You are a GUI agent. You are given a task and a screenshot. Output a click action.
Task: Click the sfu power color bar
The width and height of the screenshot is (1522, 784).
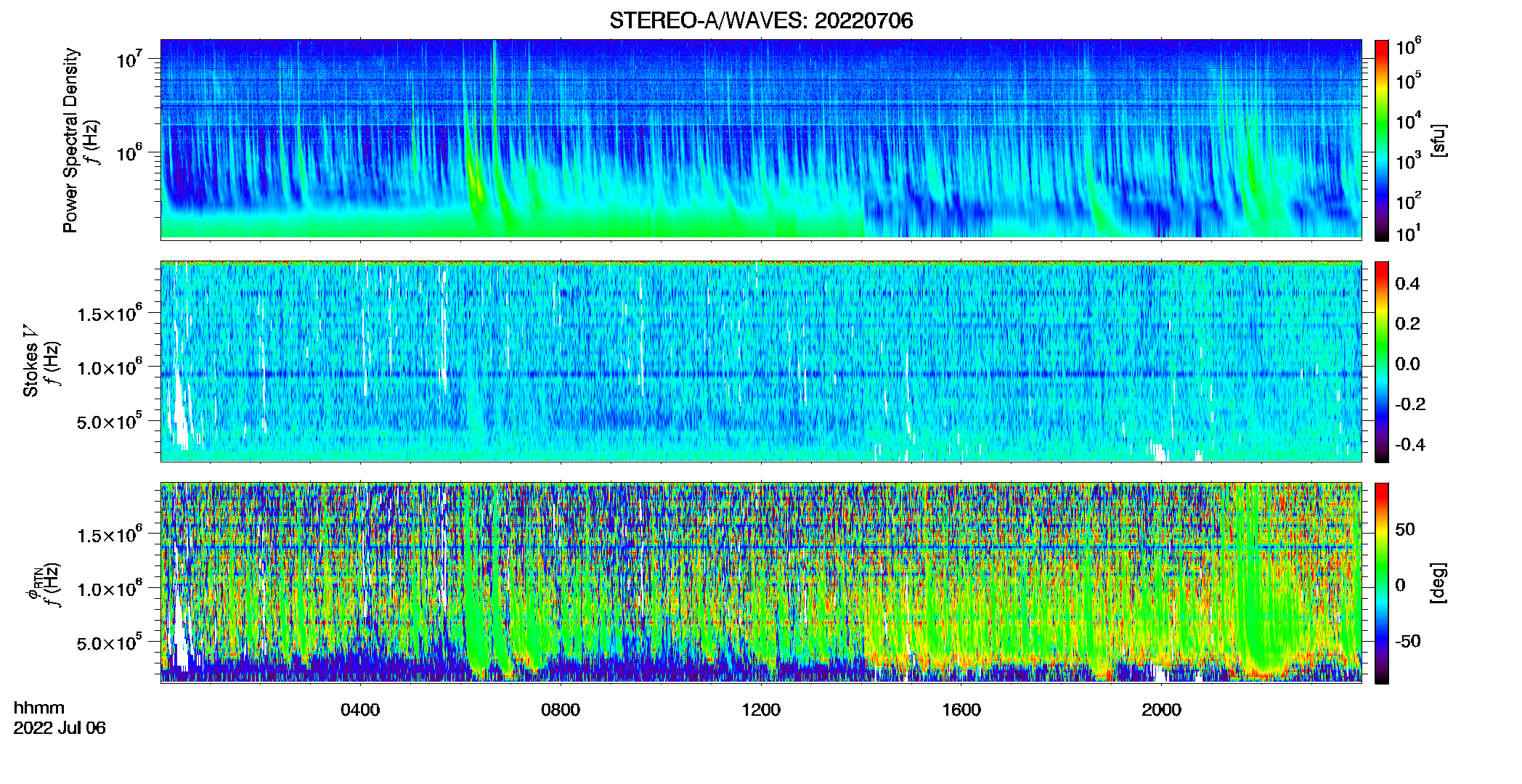(1382, 140)
